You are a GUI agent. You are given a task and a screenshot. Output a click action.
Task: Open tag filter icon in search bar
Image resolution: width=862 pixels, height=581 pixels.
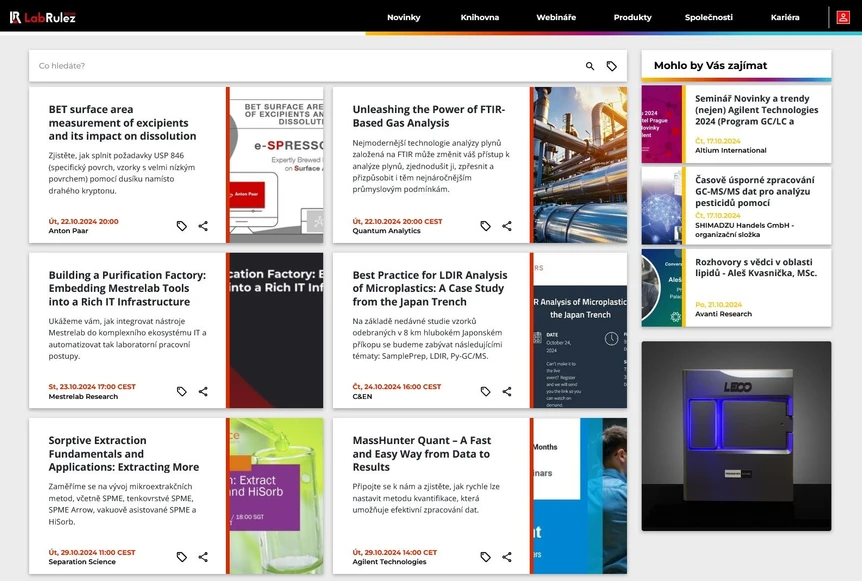pos(612,66)
